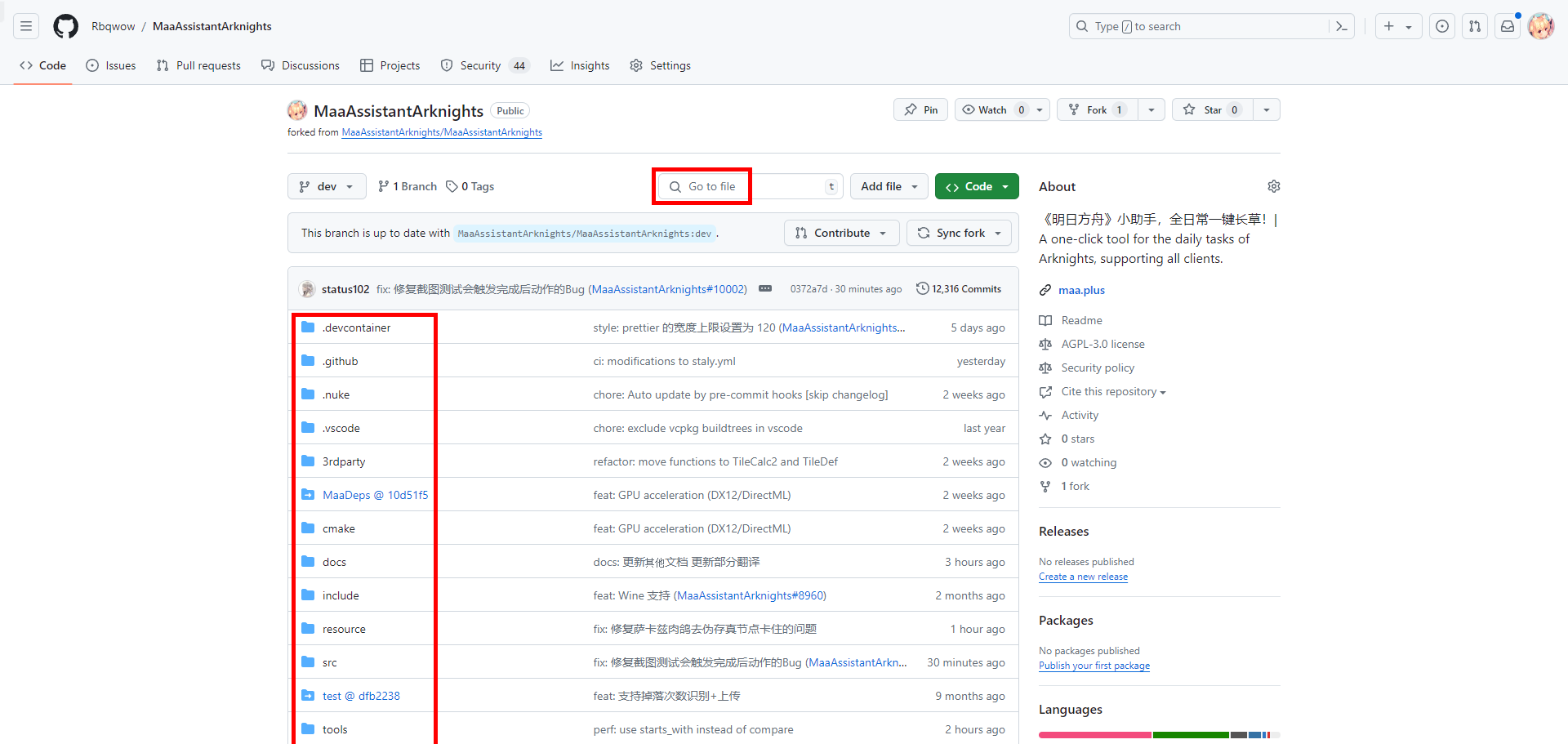
Task: Open the .devcontainer folder
Action: (356, 327)
